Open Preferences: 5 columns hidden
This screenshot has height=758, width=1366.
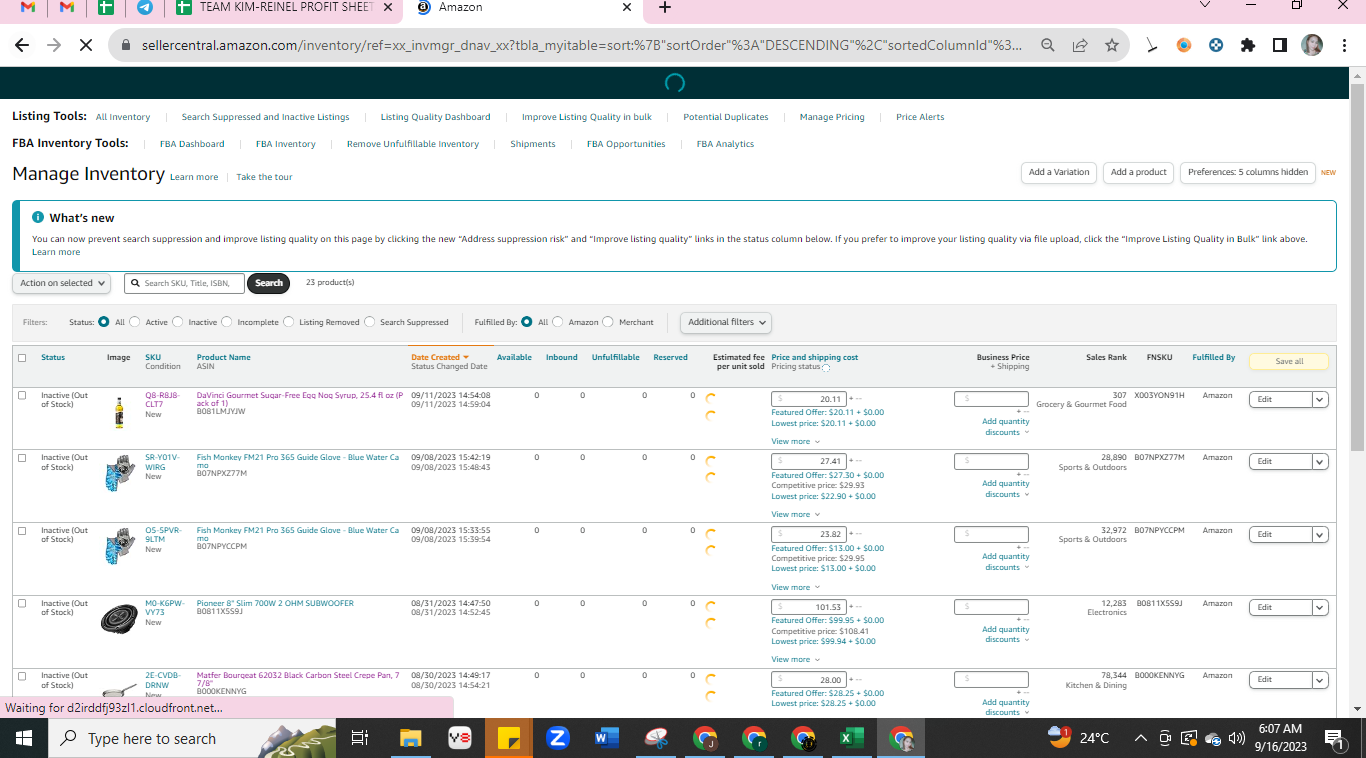pyautogui.click(x=1248, y=172)
